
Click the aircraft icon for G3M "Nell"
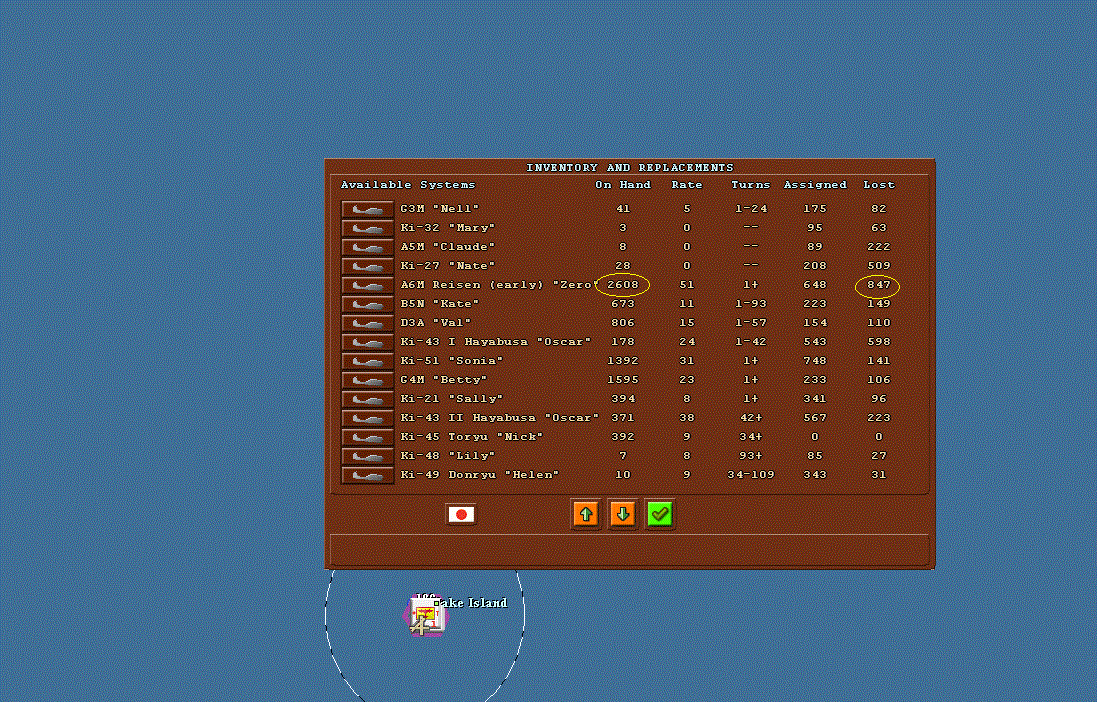367,209
